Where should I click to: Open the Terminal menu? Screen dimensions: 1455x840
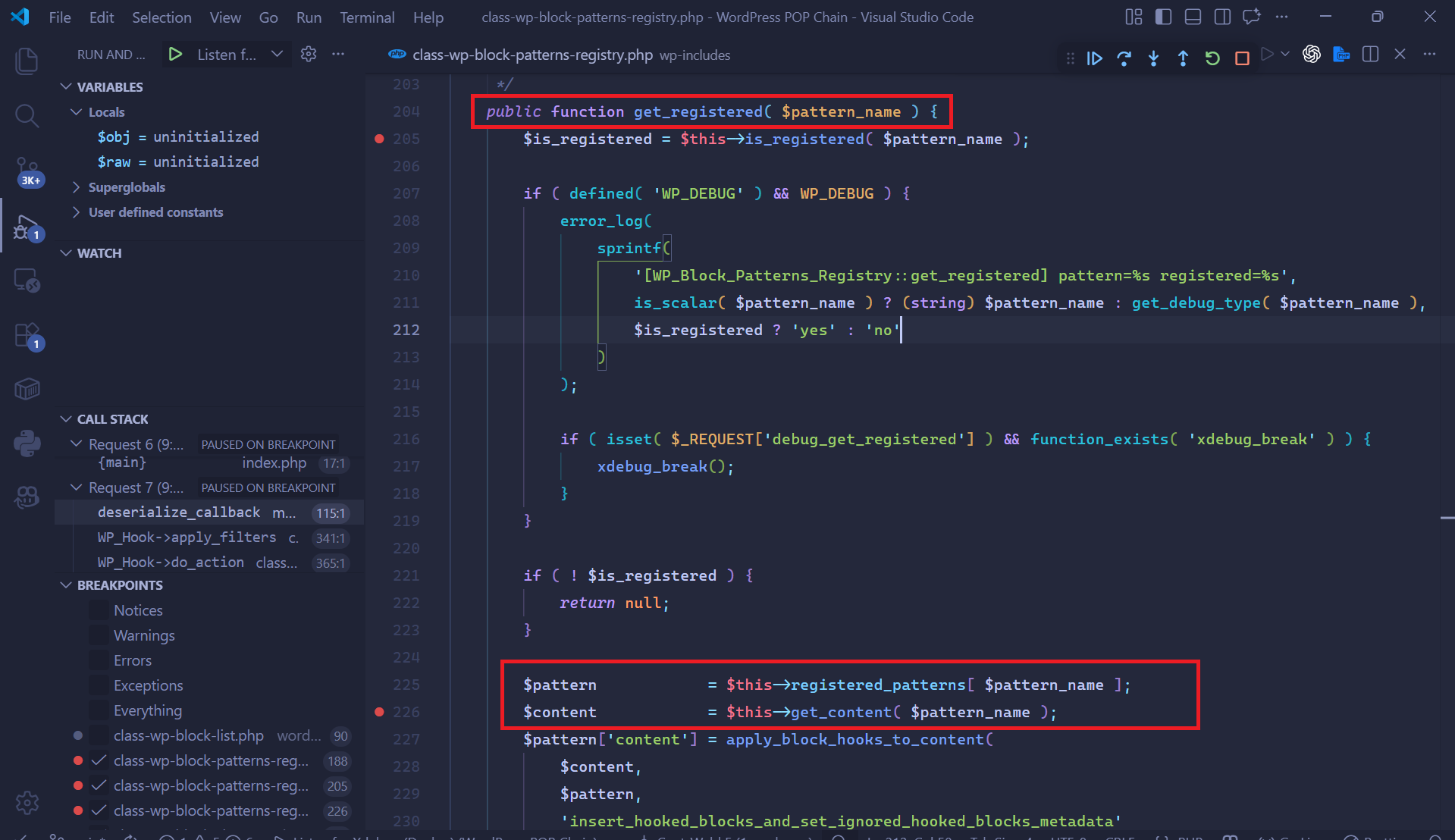tap(367, 17)
